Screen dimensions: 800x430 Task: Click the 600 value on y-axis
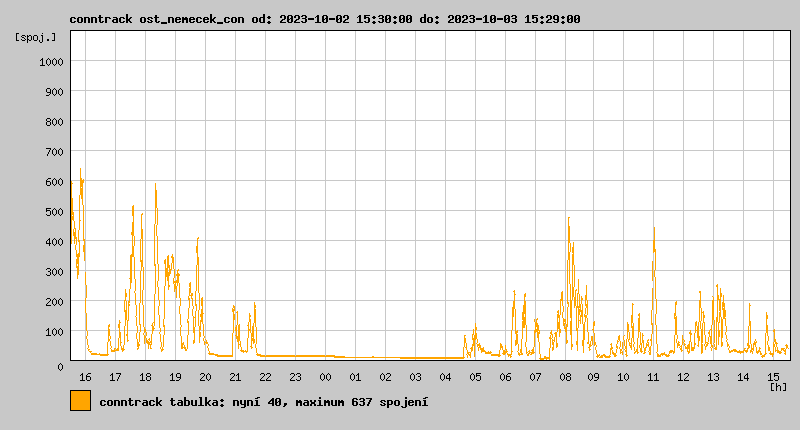tap(54, 182)
